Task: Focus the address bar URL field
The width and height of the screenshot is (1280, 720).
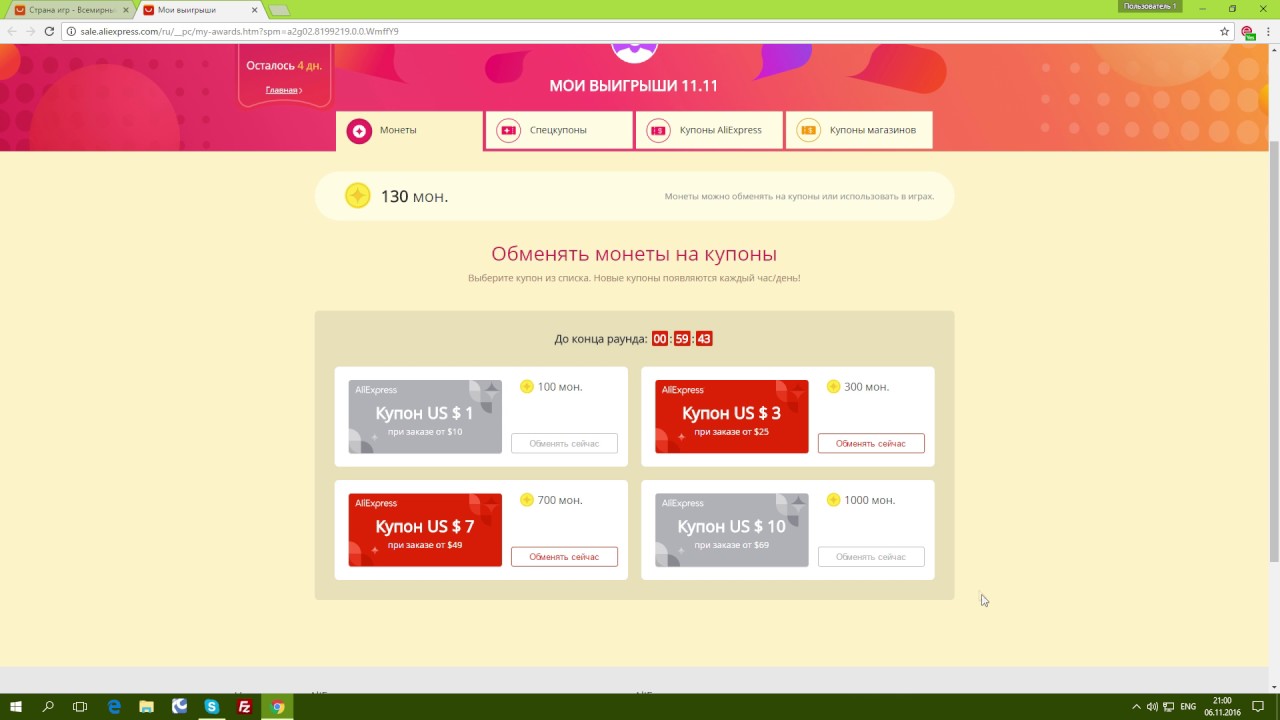Action: [x=640, y=31]
